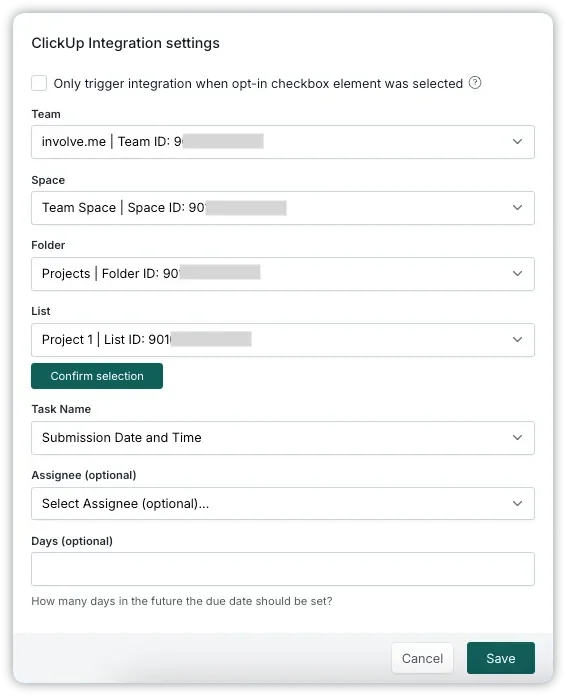Enable the opt-in checkbox trigger option

pos(39,83)
